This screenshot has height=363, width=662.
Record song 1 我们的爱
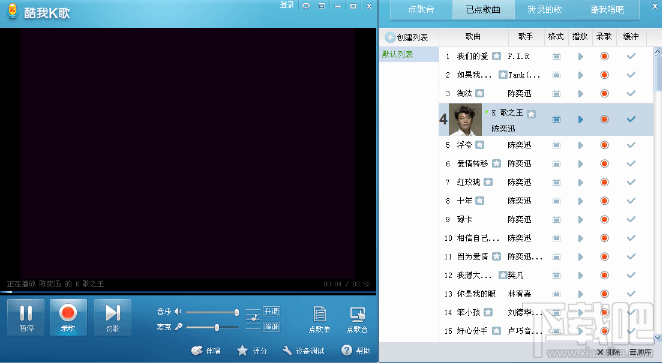(x=605, y=56)
